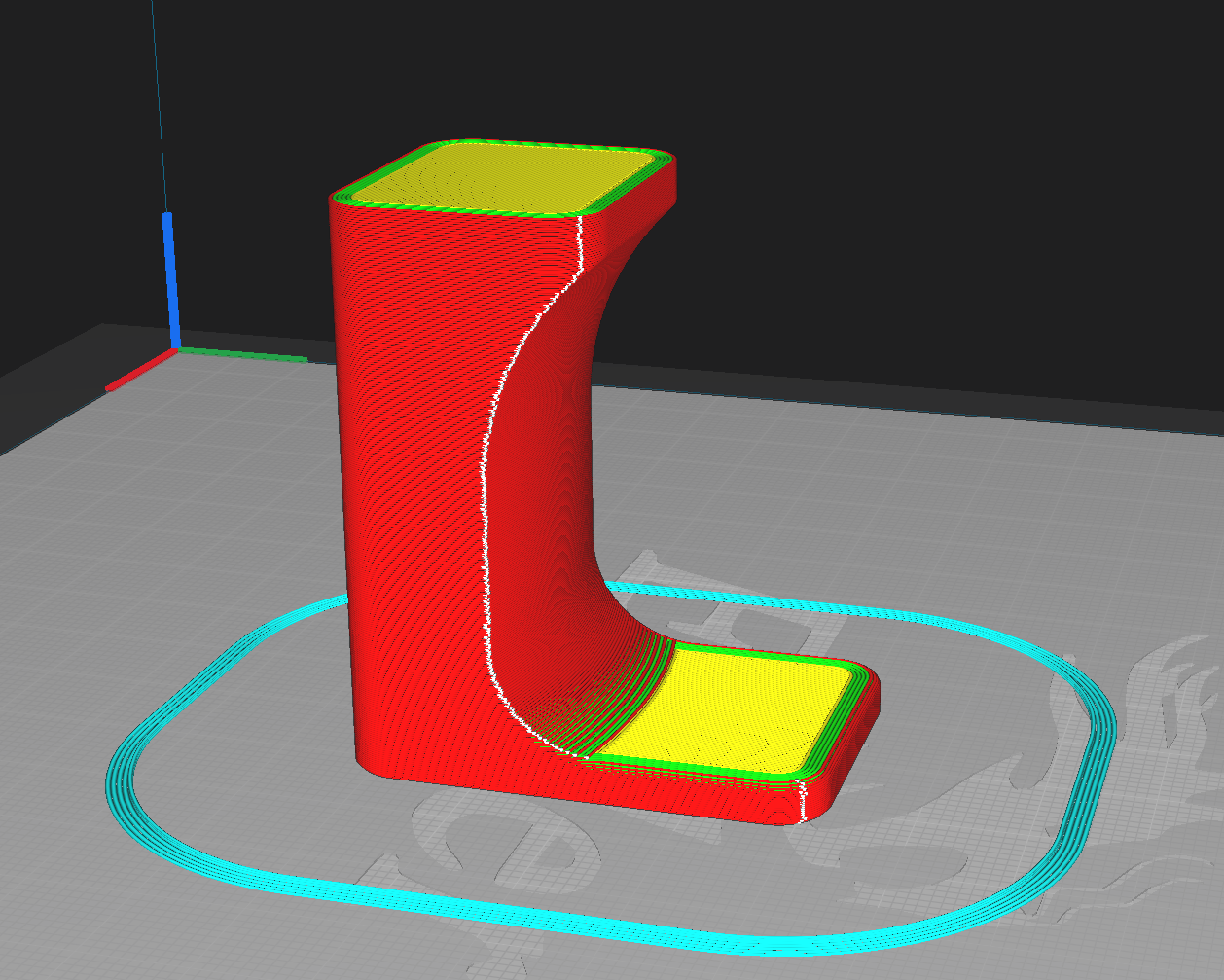Click the red outer wall of the vertical column
The width and height of the screenshot is (1224, 980).
coord(409,487)
